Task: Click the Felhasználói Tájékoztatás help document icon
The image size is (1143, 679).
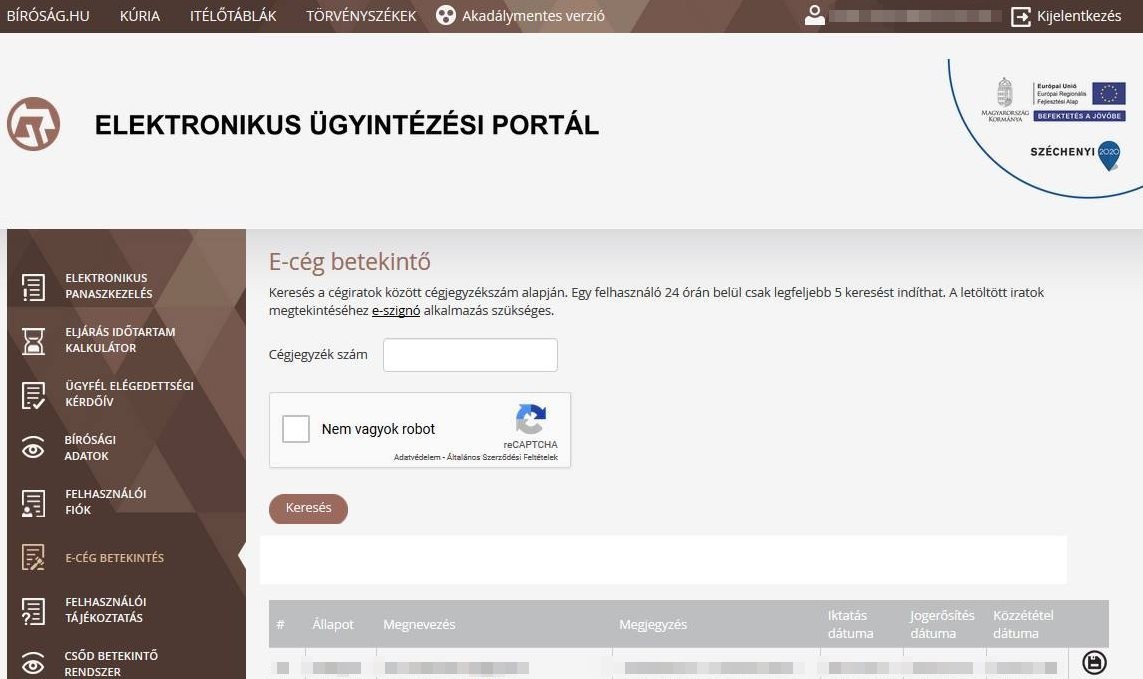Action: coord(33,610)
